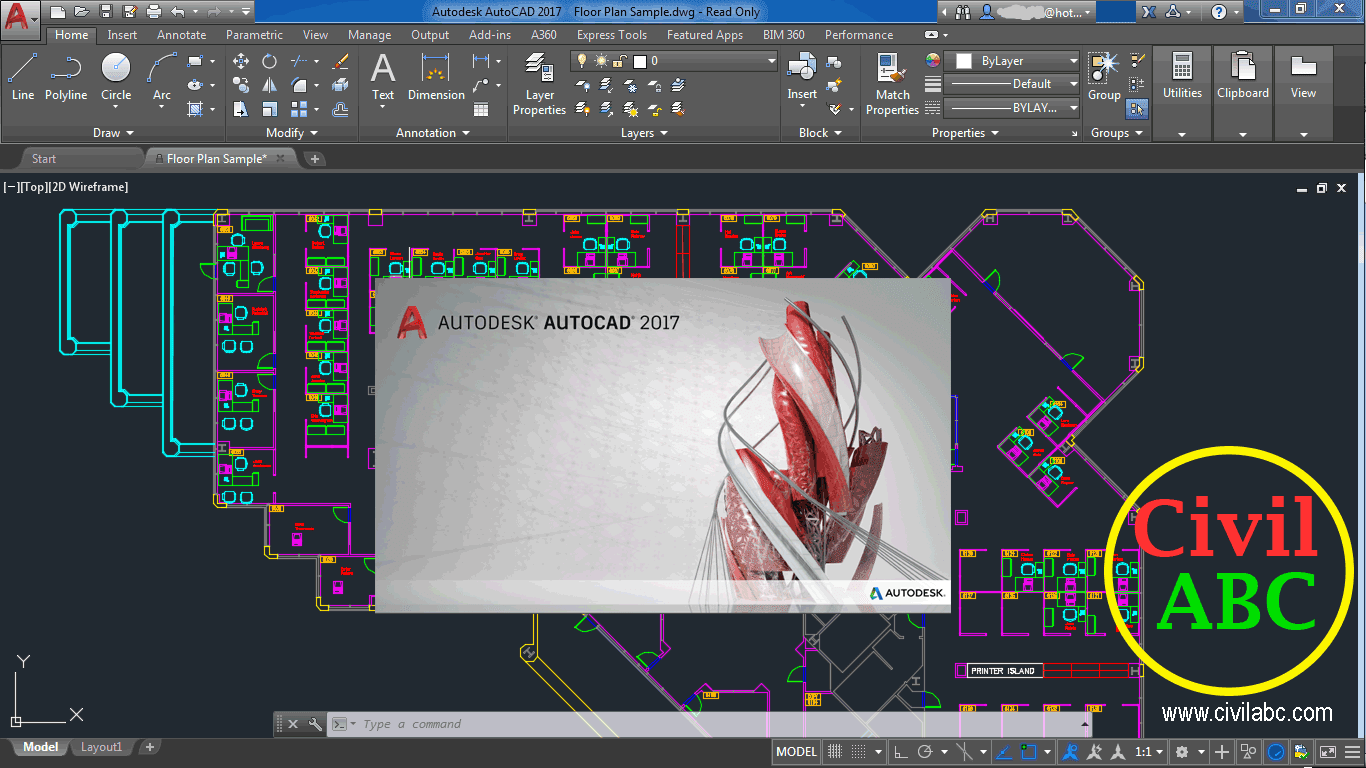Open the 1:1 annotation scale dropdown
The image size is (1366, 768).
[x=1149, y=752]
